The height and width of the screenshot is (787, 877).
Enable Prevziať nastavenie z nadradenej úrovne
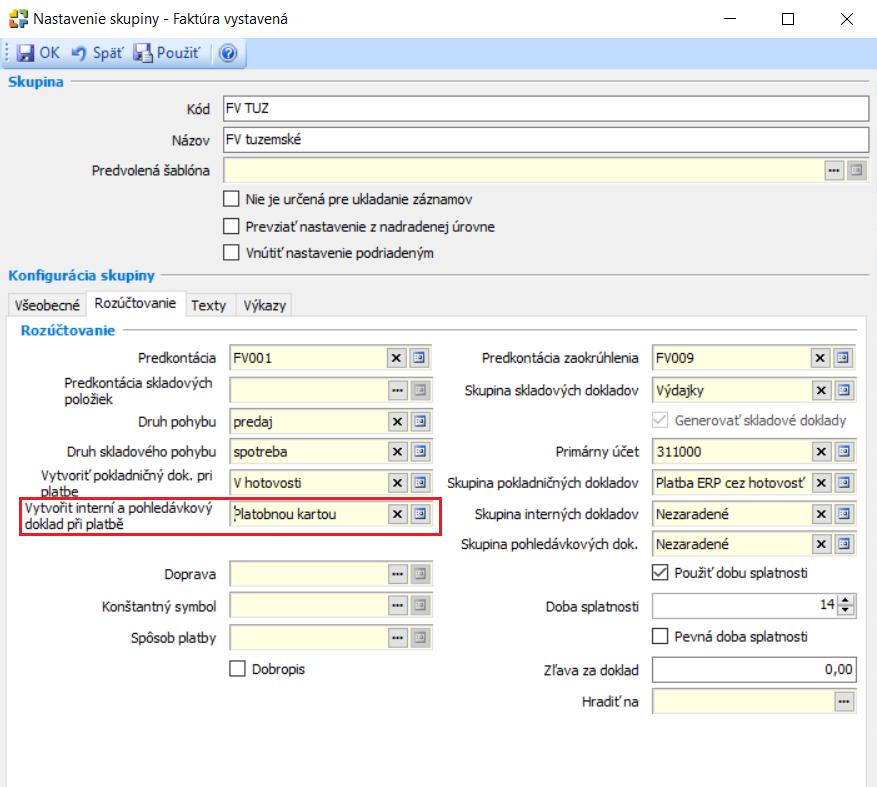231,226
